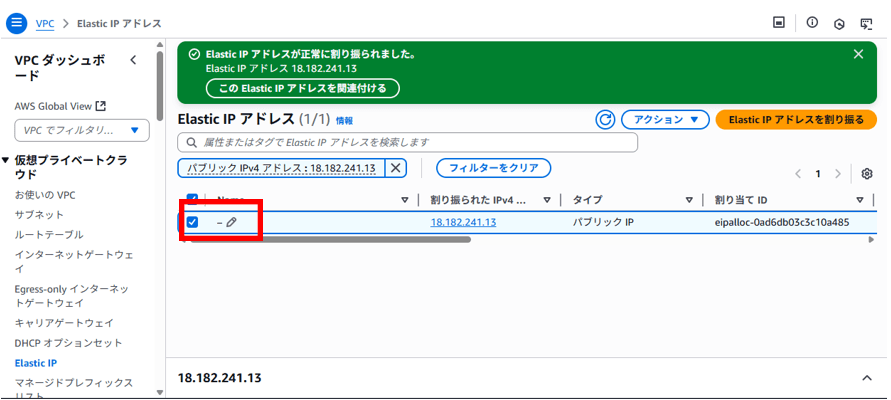Viewport: 891px width, 400px height.
Task: Open table preferences gear icon
Action: tap(867, 174)
